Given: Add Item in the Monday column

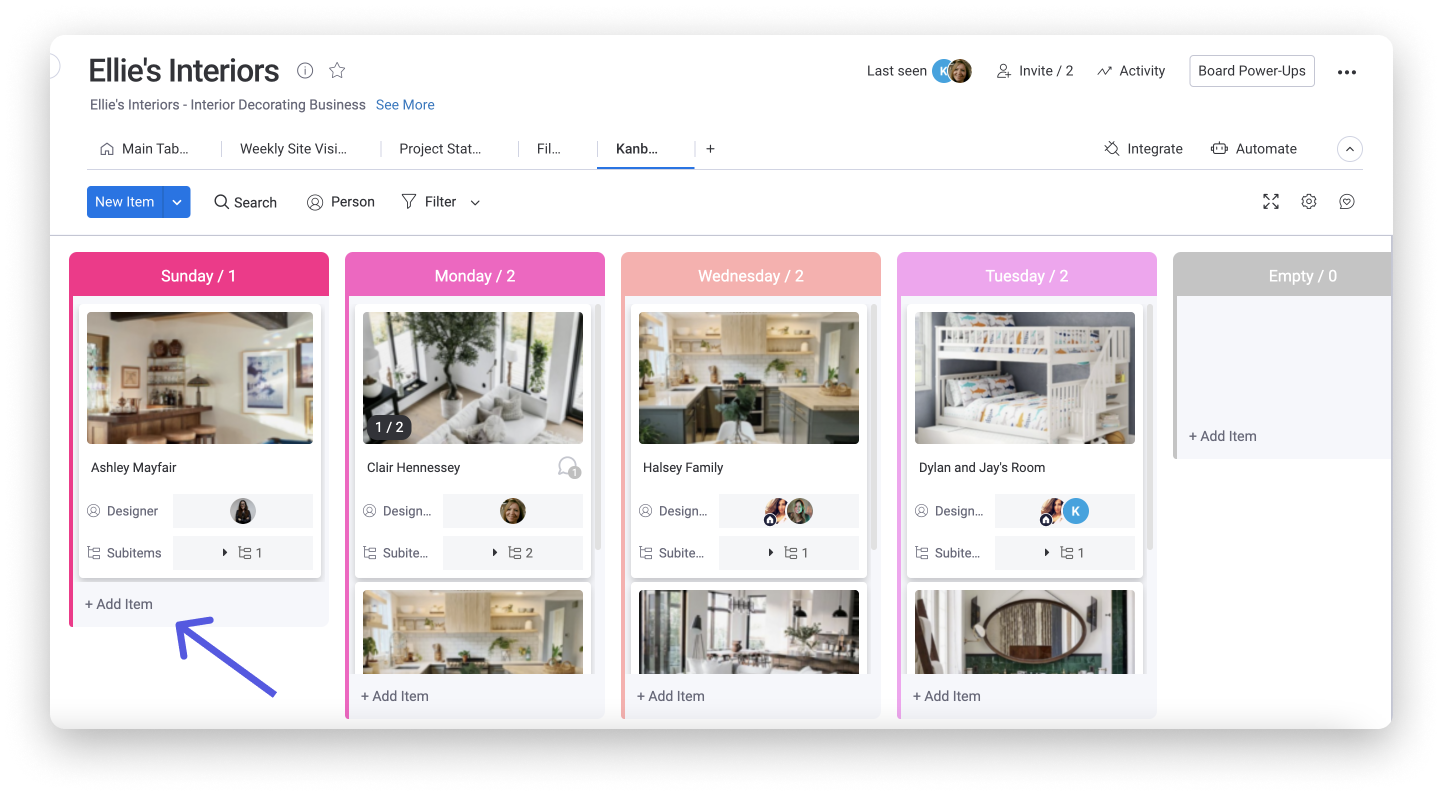Looking at the screenshot, I should pos(395,696).
